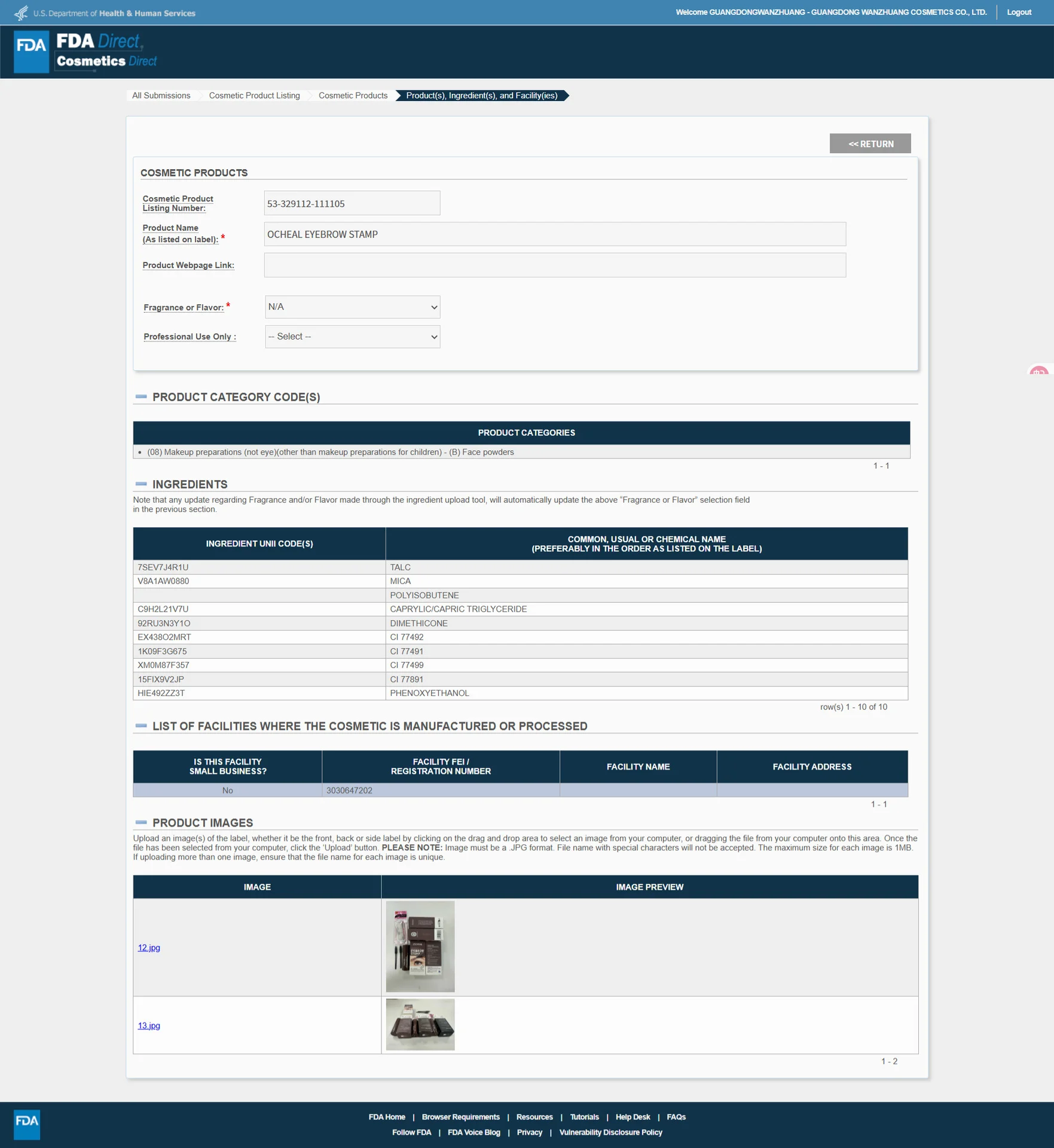This screenshot has width=1054, height=1148.
Task: Go to All Submissions breadcrumb
Action: click(161, 96)
